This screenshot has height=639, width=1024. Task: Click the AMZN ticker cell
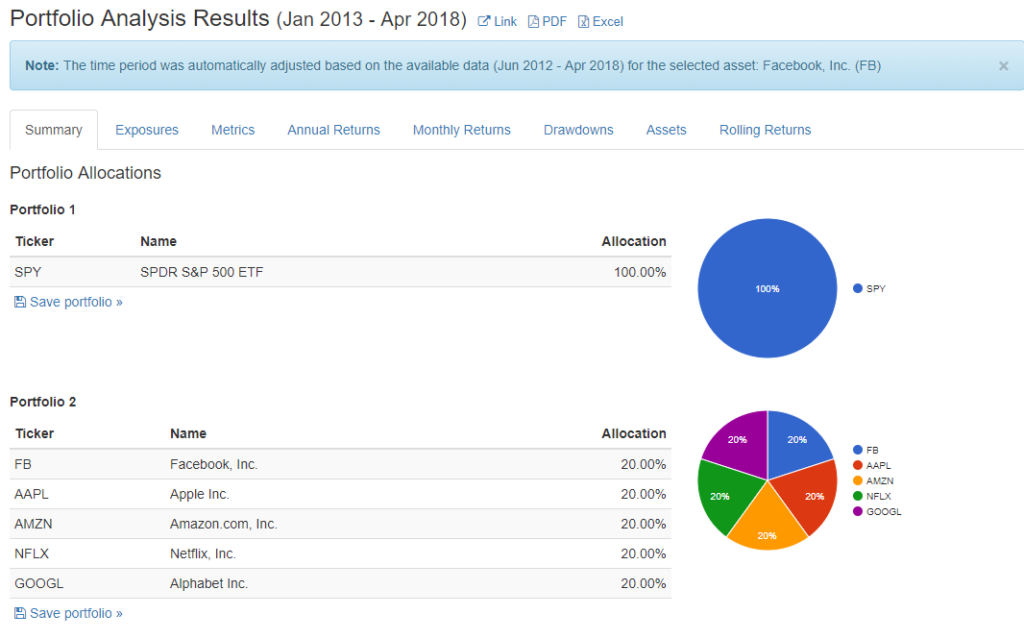click(x=33, y=524)
